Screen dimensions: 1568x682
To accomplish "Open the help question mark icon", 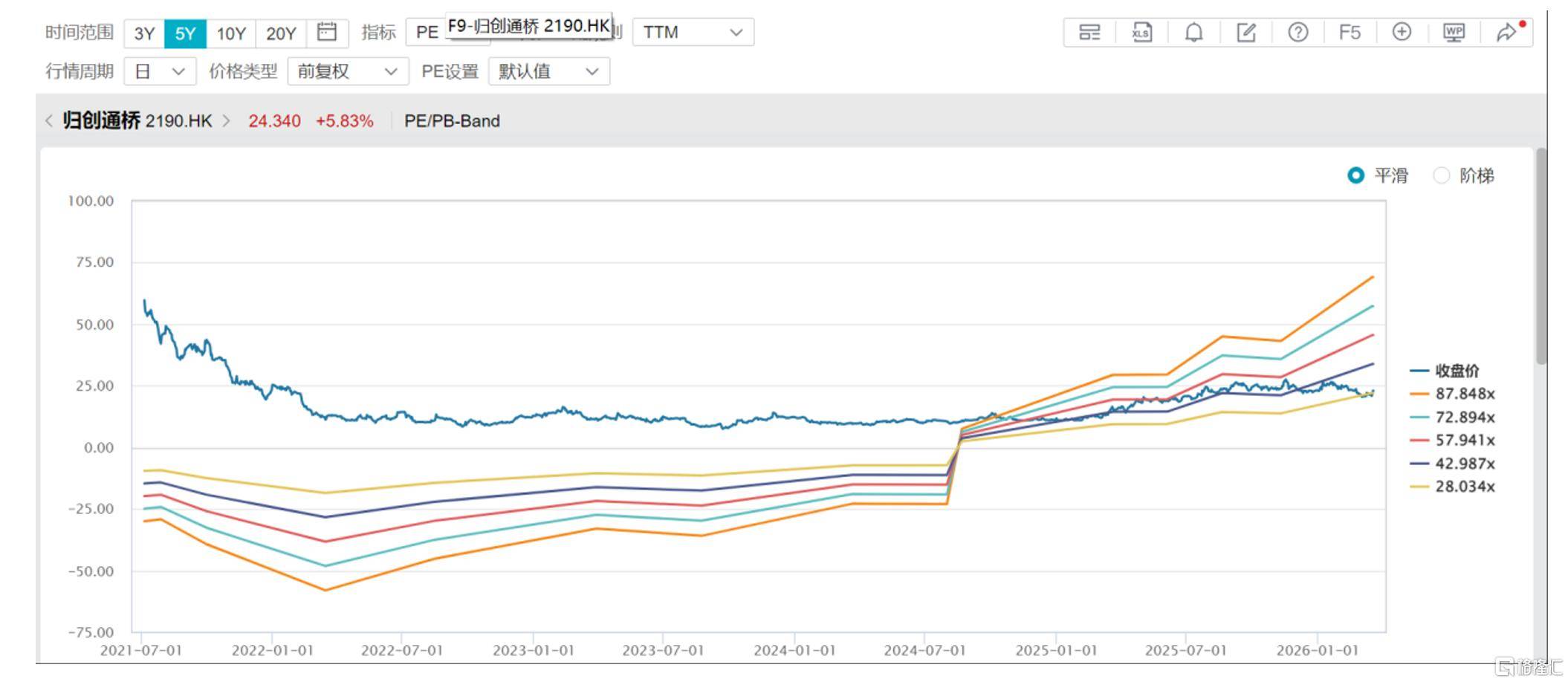I will 1298,33.
